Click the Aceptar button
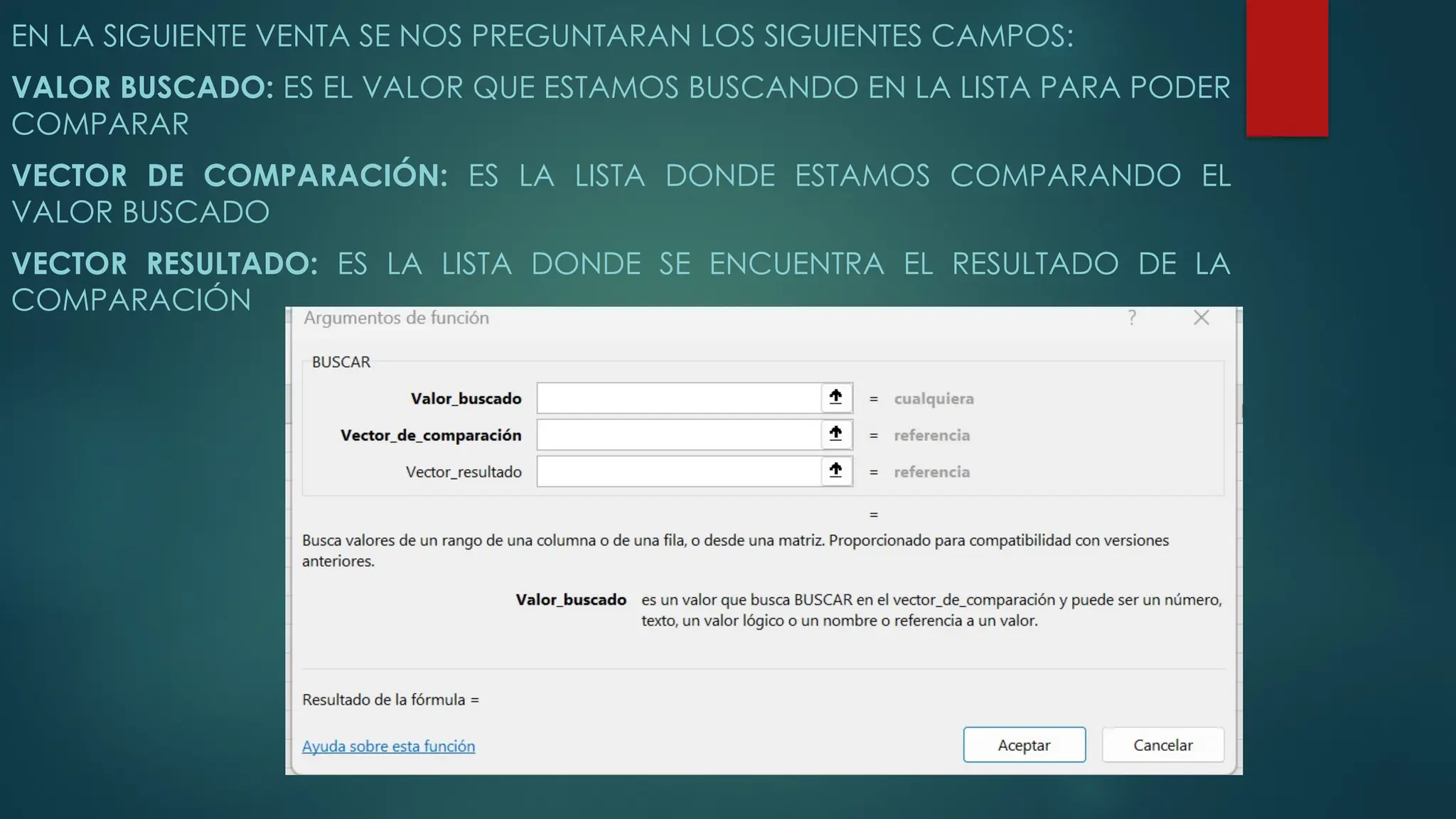Image resolution: width=1456 pixels, height=819 pixels. coord(1024,744)
